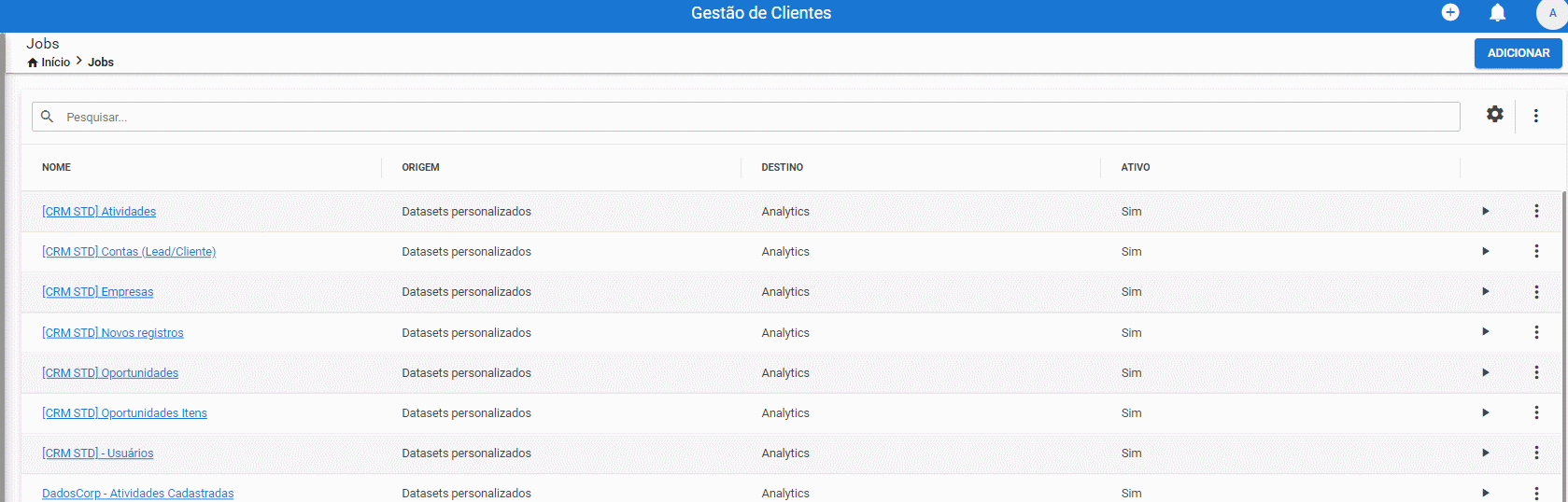Screen dimensions: 1568x502
Task: Open DadosCorp - Atividades Cadastradas job
Action: pyautogui.click(x=137, y=494)
